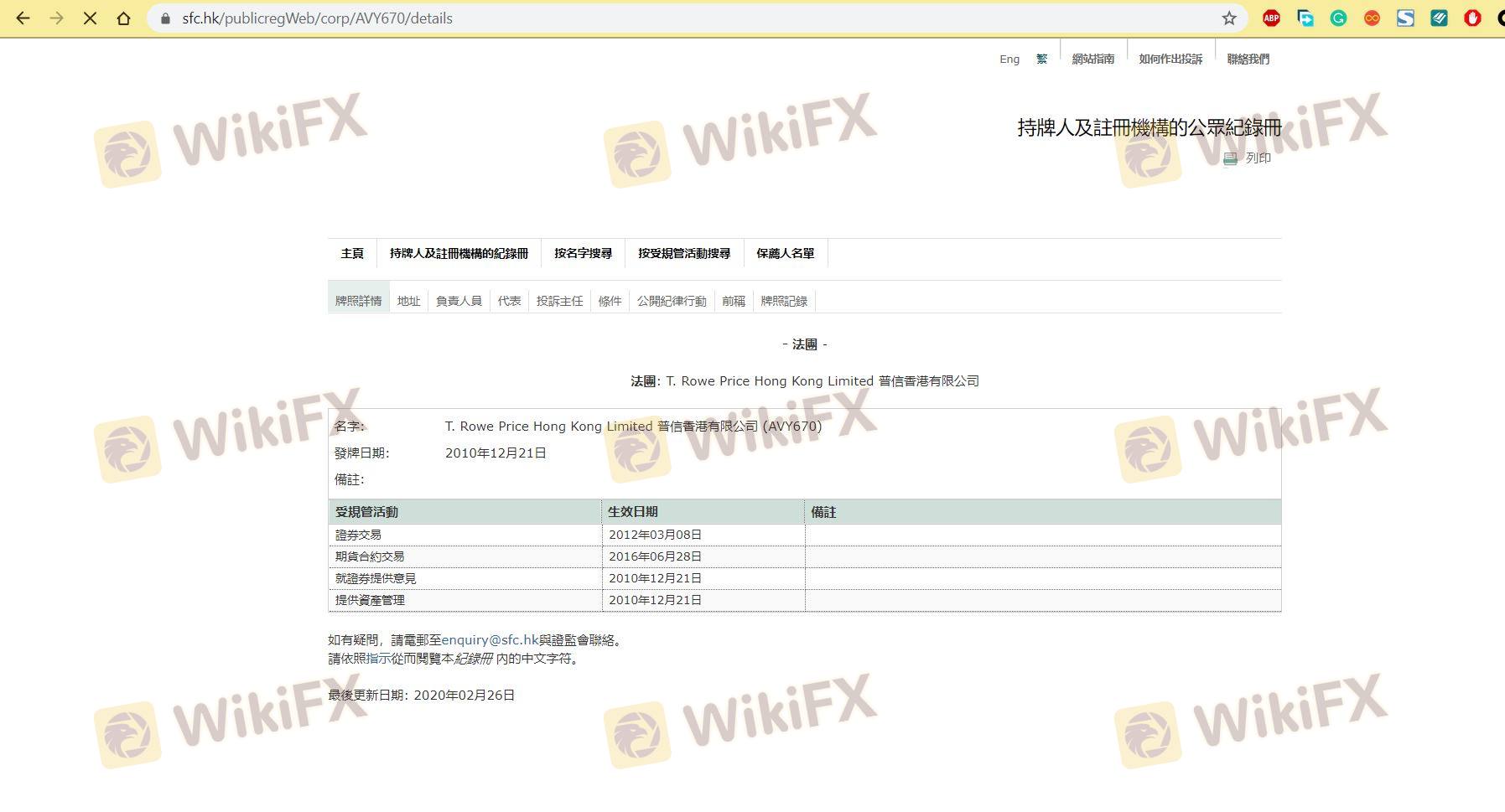Bookmark this page with the star

1229,18
